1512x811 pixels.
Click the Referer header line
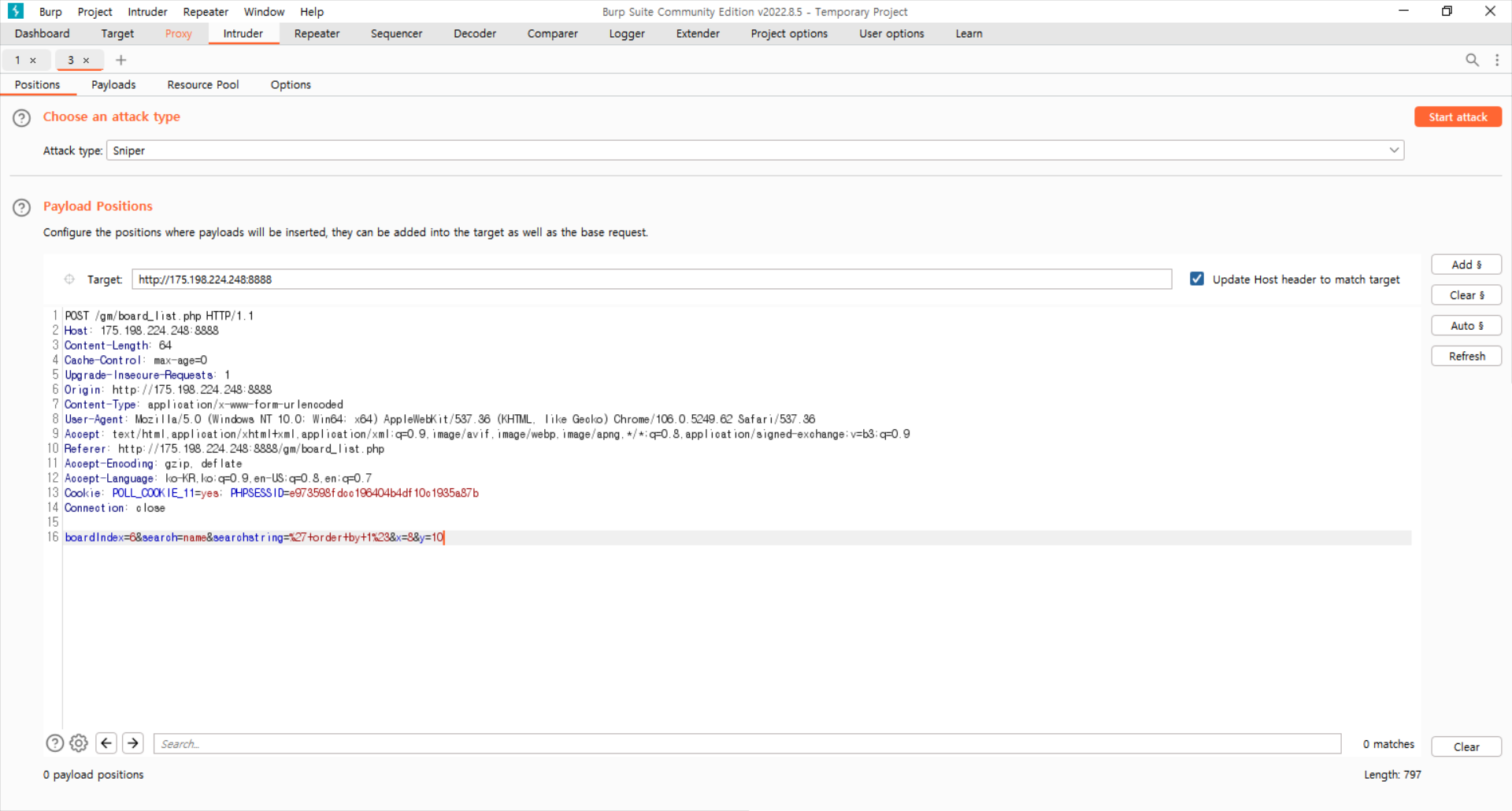(224, 449)
